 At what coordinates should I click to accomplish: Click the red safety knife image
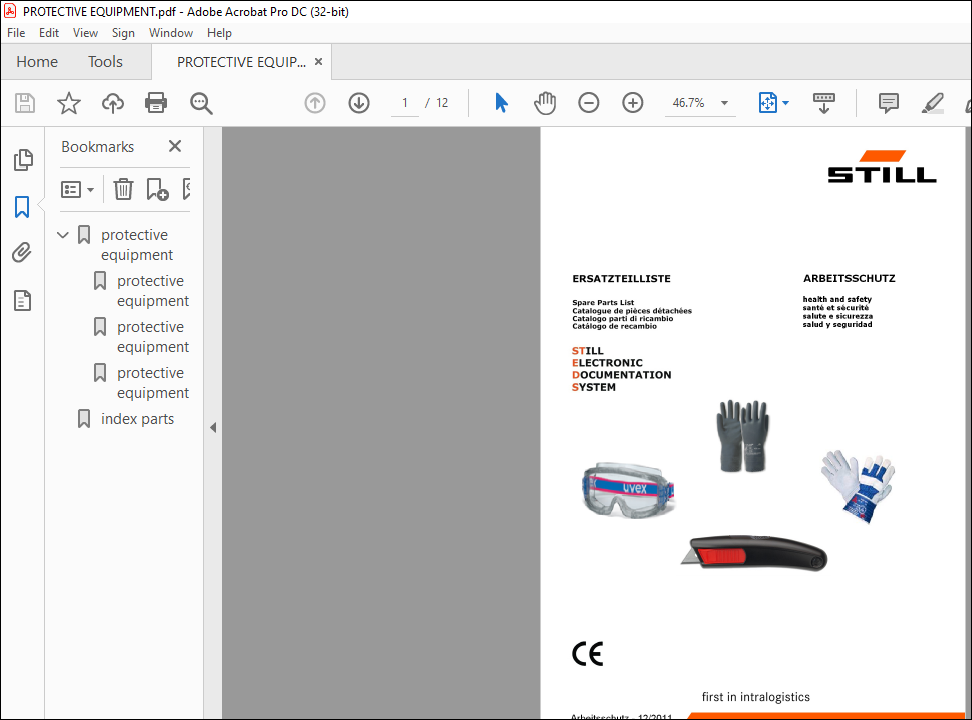tap(754, 552)
